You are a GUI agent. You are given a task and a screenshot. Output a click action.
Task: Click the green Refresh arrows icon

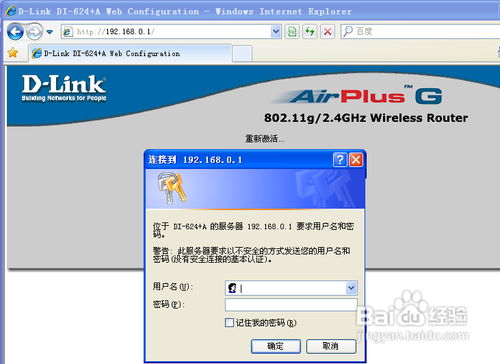pyautogui.click(x=310, y=32)
